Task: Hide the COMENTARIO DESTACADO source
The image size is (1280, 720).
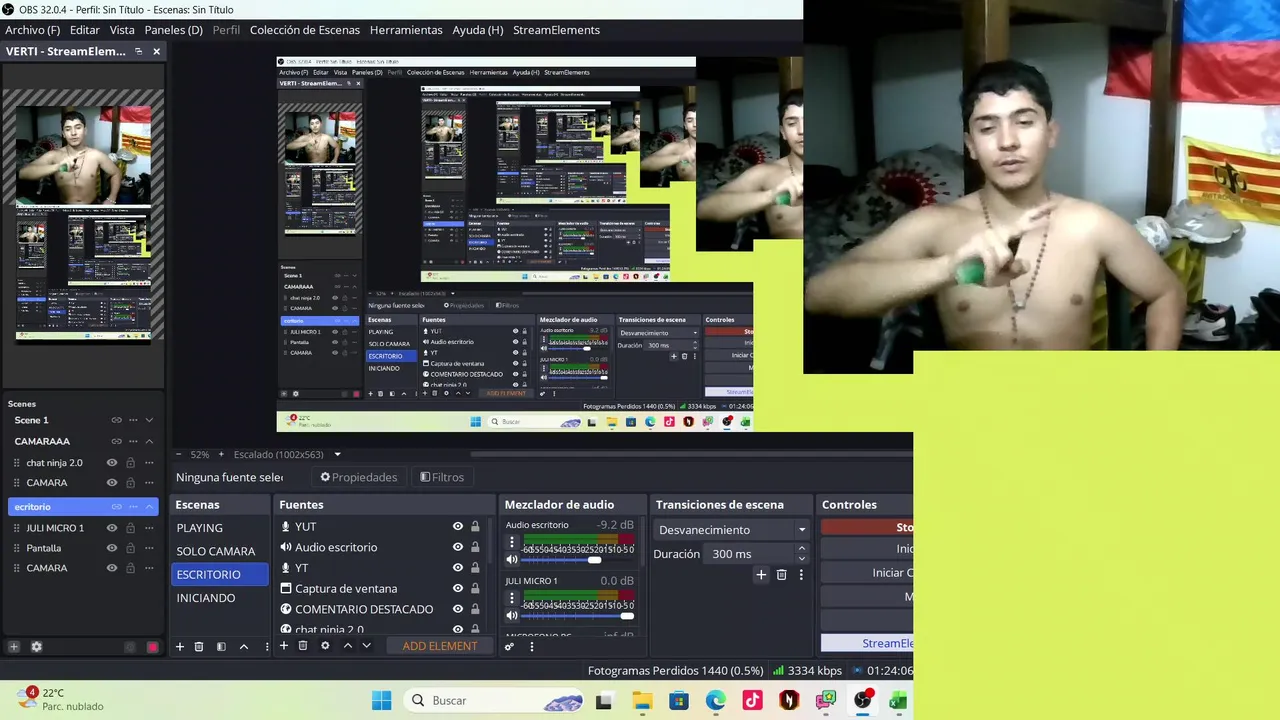Action: point(458,609)
